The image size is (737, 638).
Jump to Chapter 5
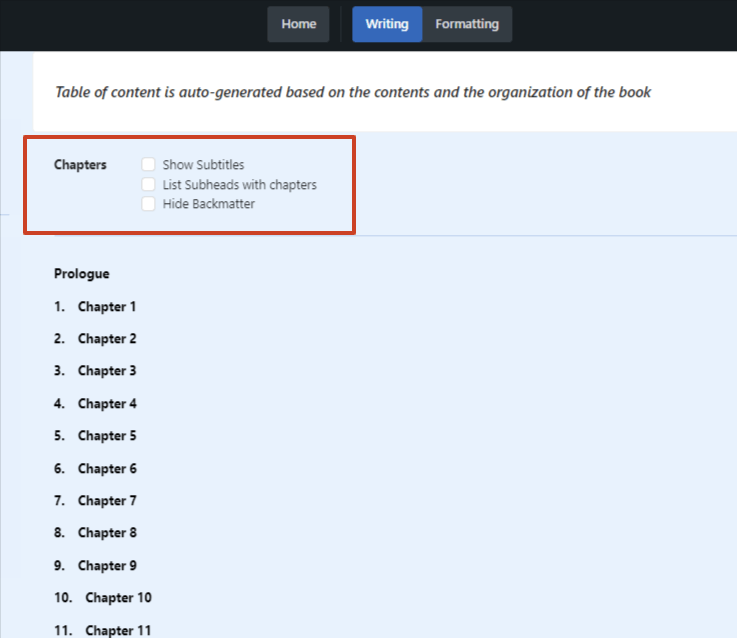[107, 436]
